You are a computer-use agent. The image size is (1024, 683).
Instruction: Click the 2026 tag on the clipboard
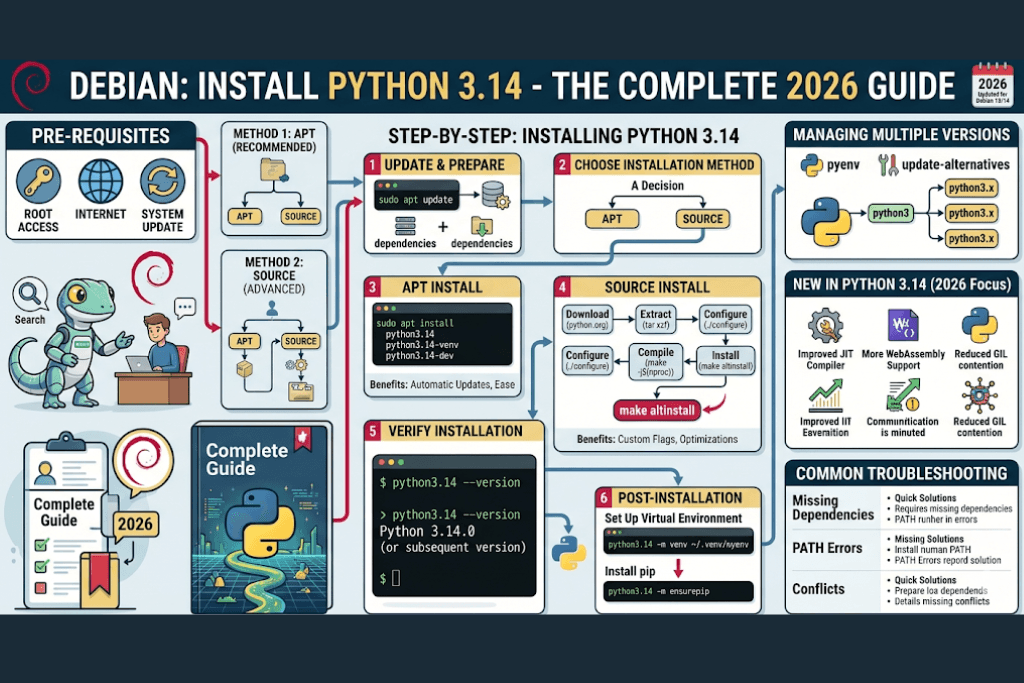135,524
